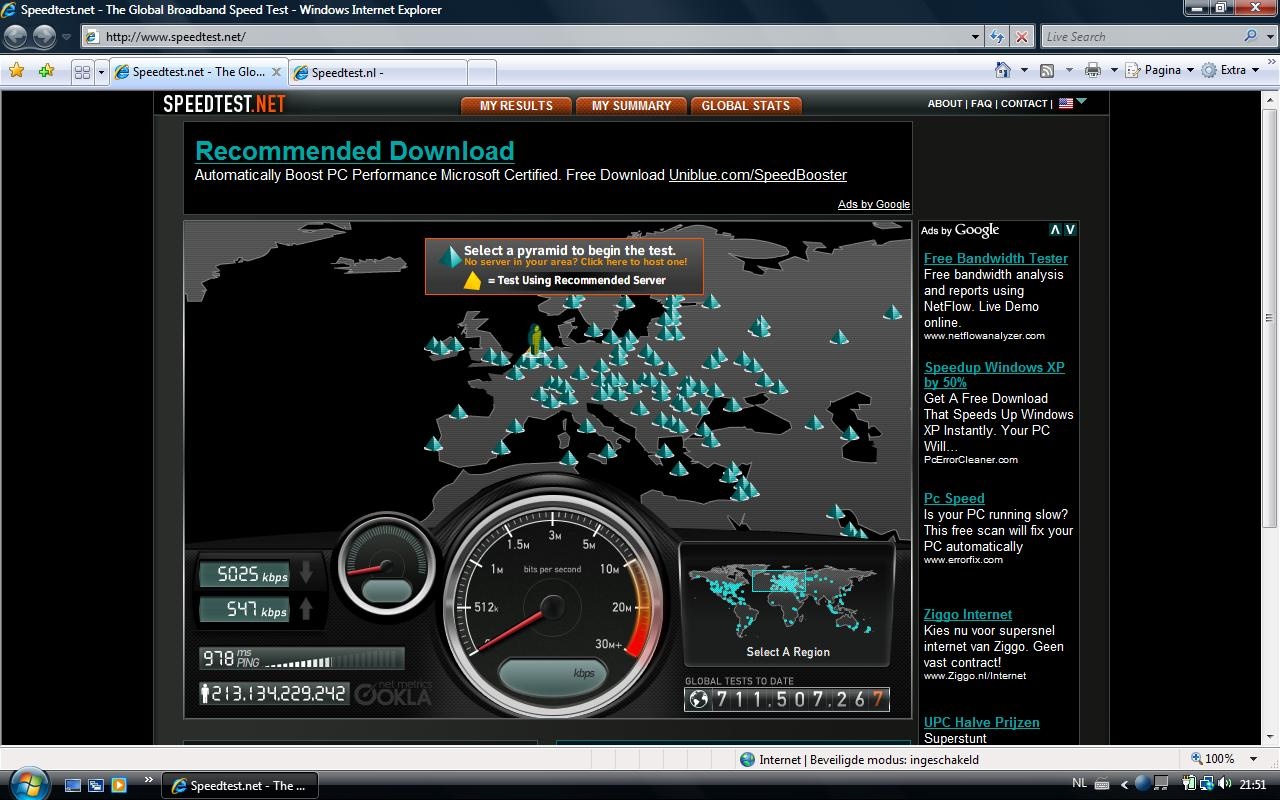1280x800 pixels.
Task: Open the Pagina menu
Action: click(1160, 70)
